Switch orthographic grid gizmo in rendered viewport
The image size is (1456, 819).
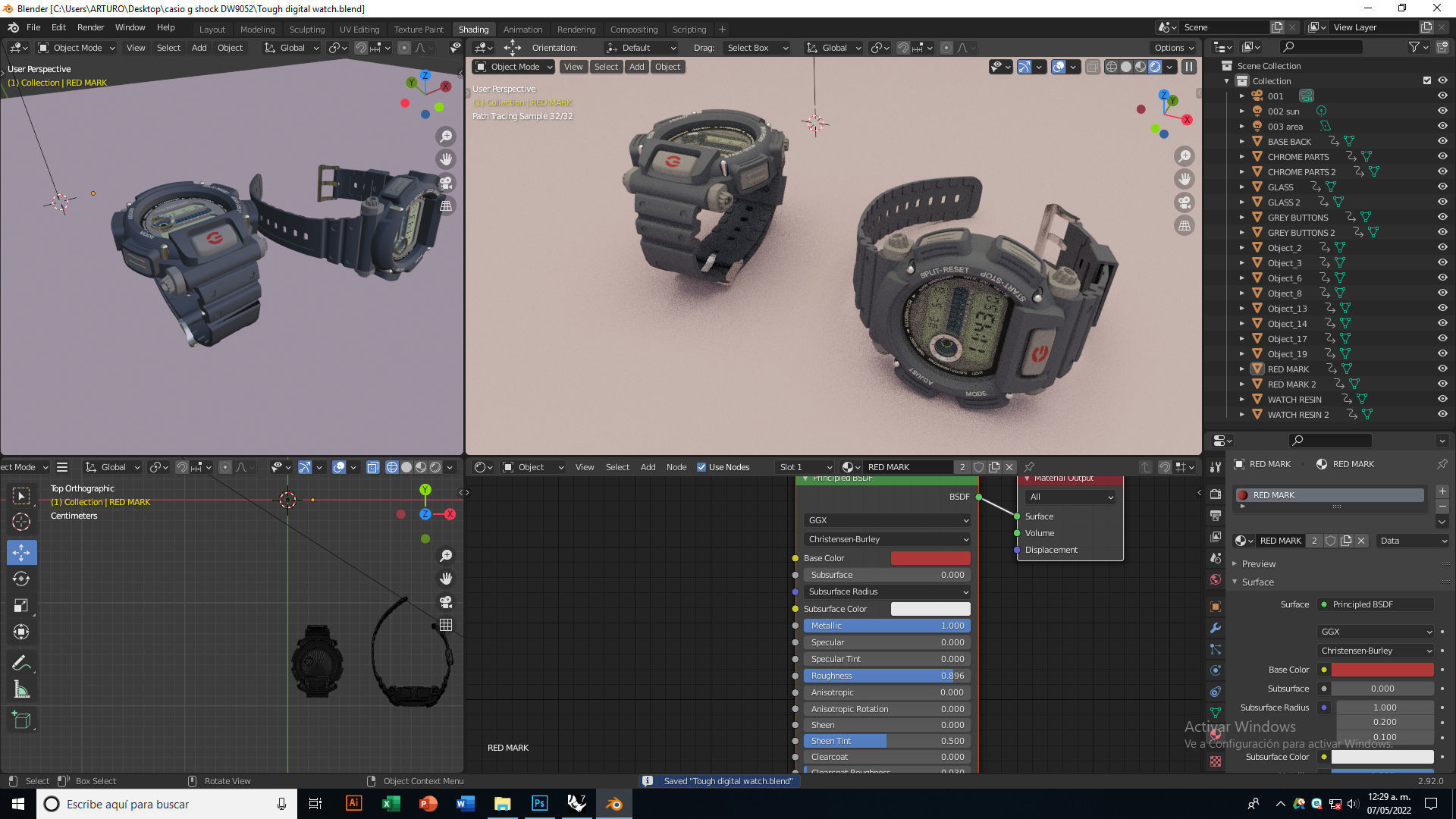(x=1184, y=225)
